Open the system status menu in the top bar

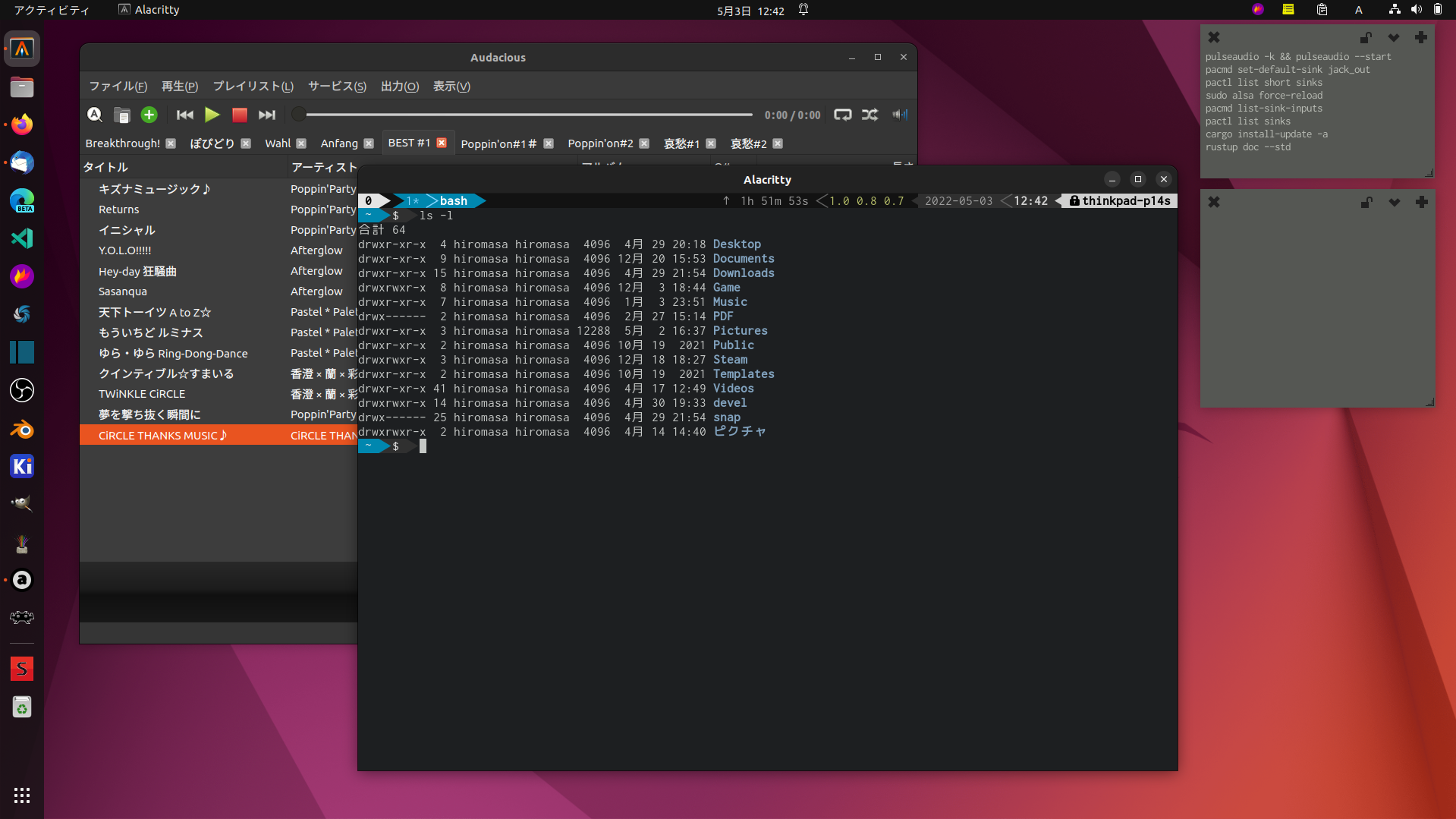point(1416,9)
